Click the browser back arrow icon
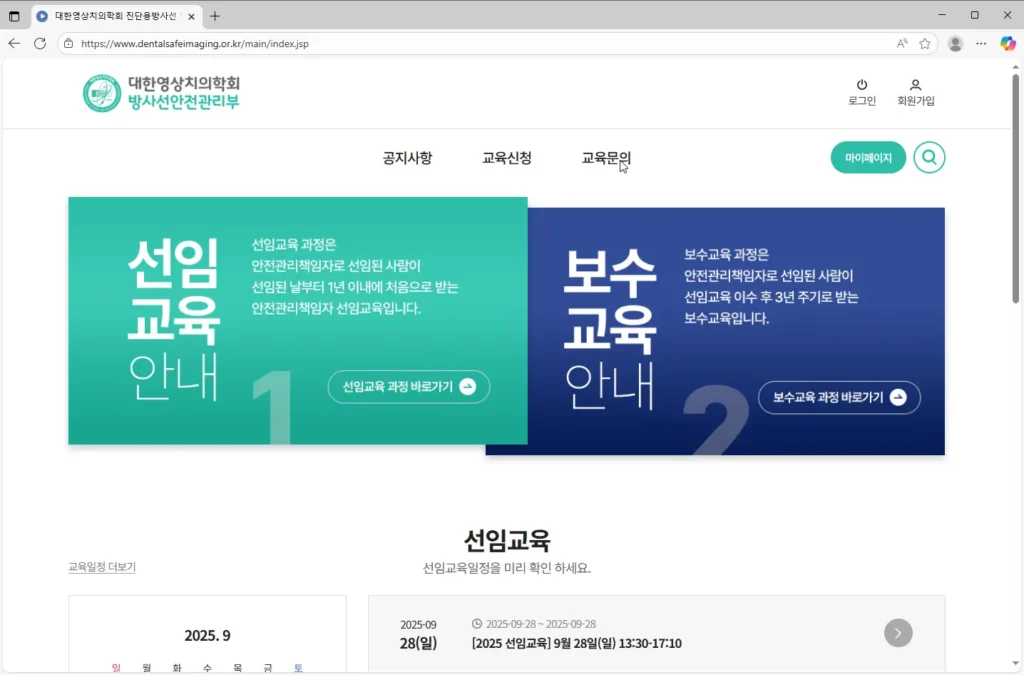 [13, 43]
